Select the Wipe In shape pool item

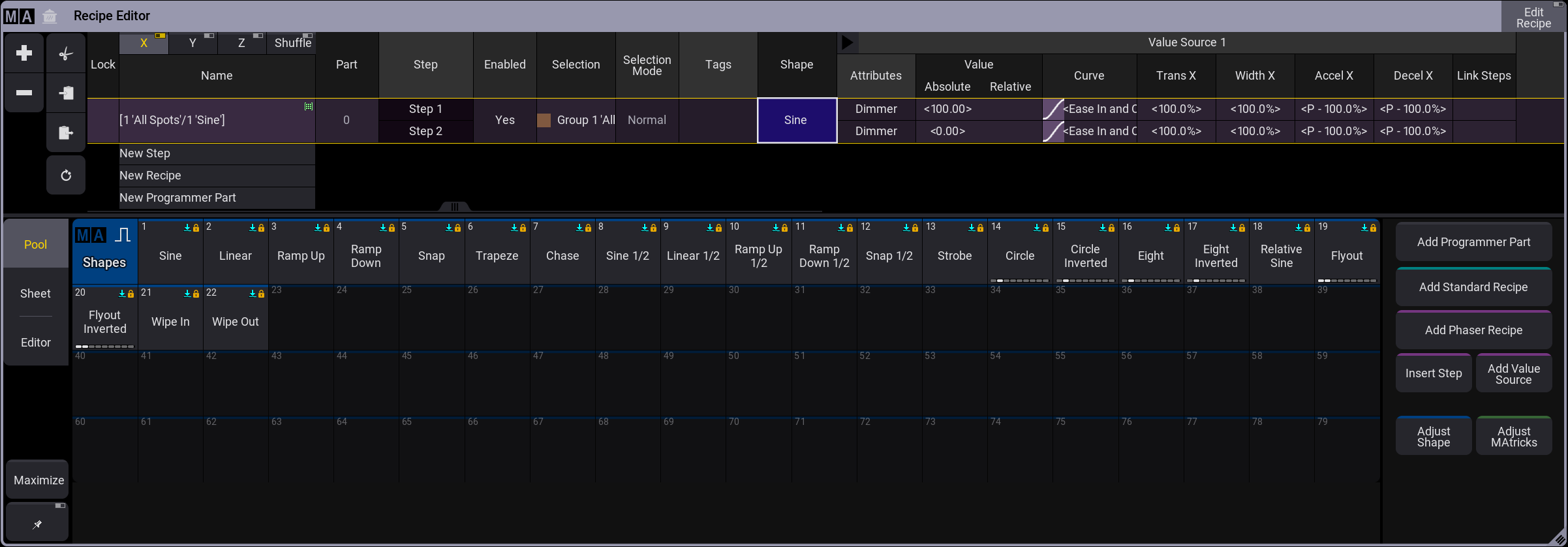click(170, 318)
